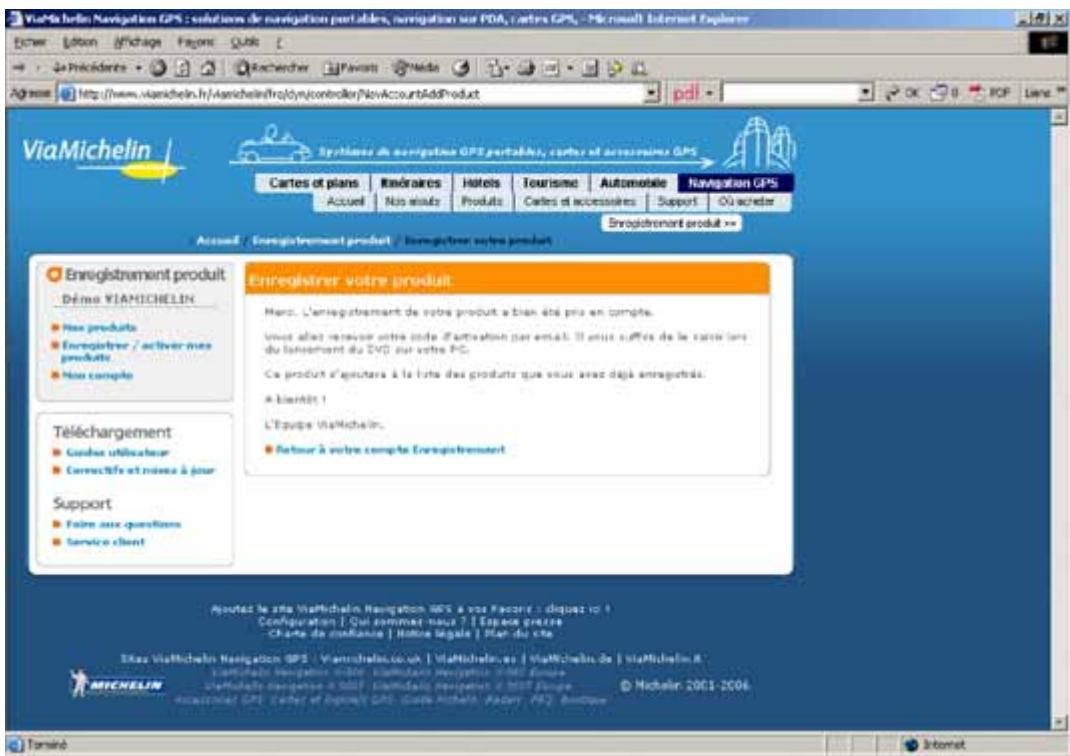Select the Navigation GPS tab
Screen dimensions: 1070x756
coord(735,183)
